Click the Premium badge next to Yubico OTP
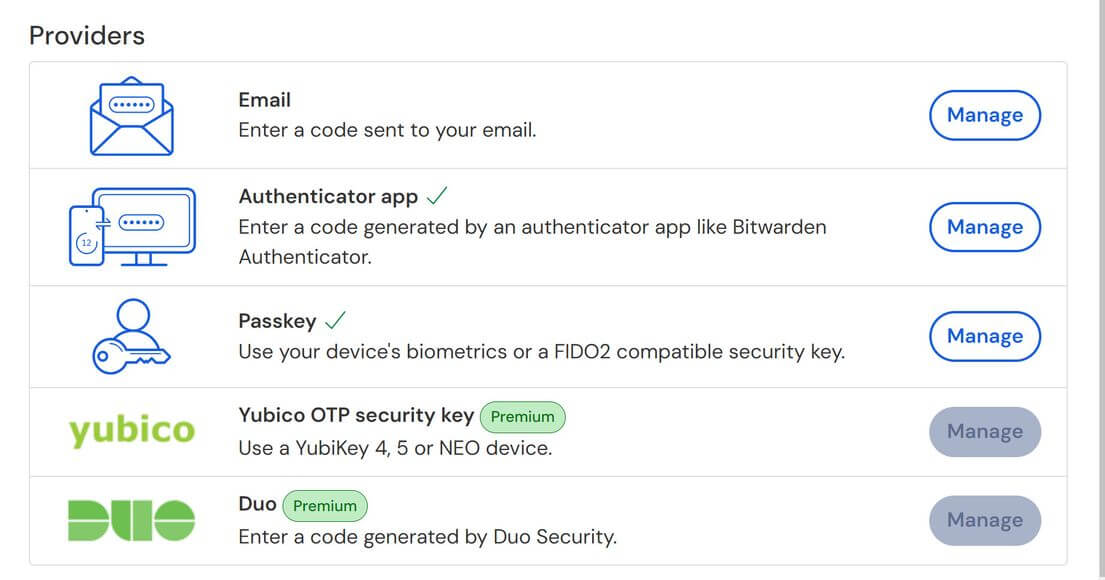1105x580 pixels. coord(522,417)
